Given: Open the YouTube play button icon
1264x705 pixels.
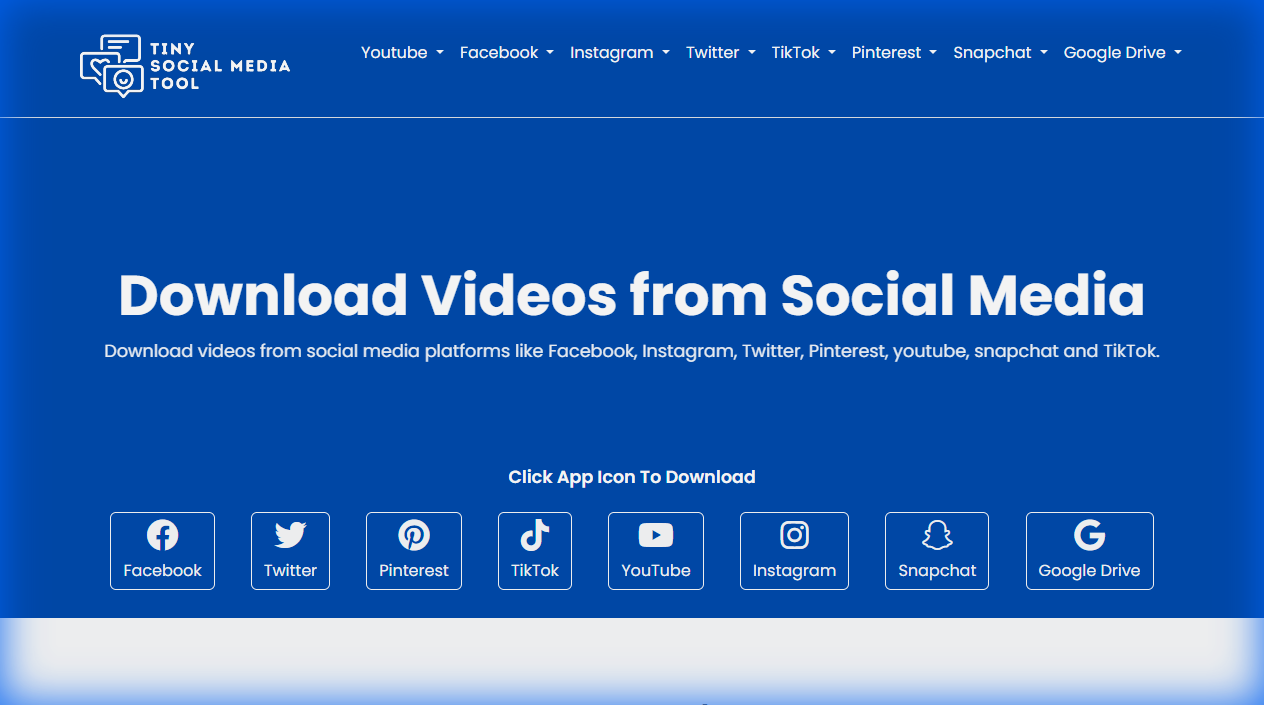Looking at the screenshot, I should 655,535.
